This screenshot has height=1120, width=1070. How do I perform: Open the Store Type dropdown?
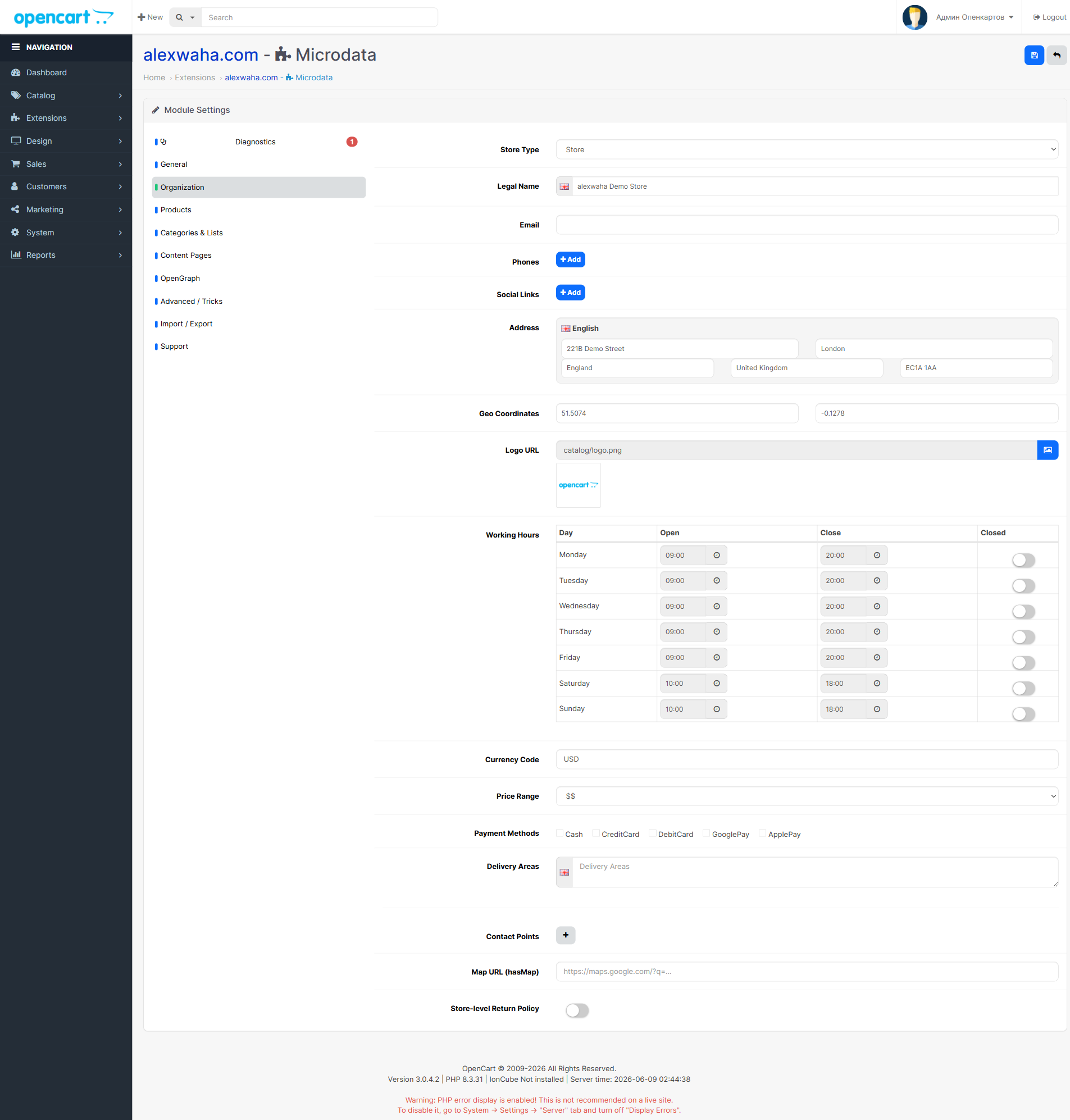pos(807,149)
